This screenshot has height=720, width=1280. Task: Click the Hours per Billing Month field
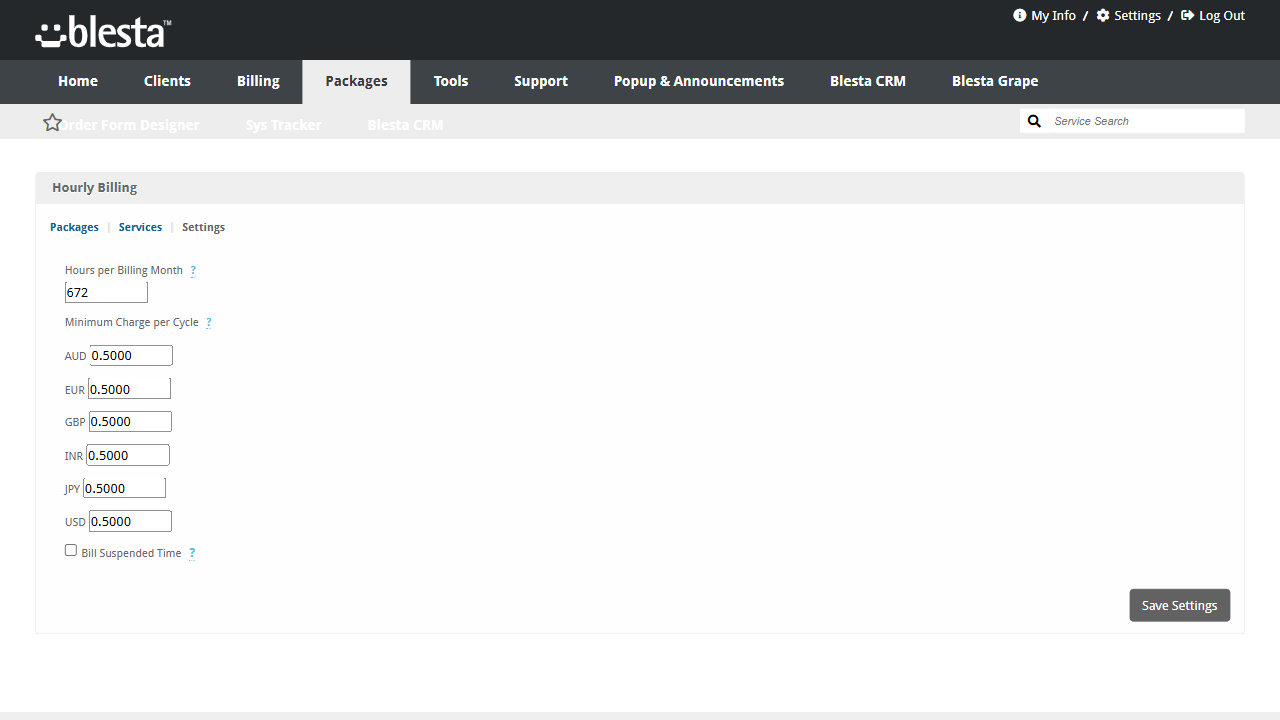coord(106,292)
